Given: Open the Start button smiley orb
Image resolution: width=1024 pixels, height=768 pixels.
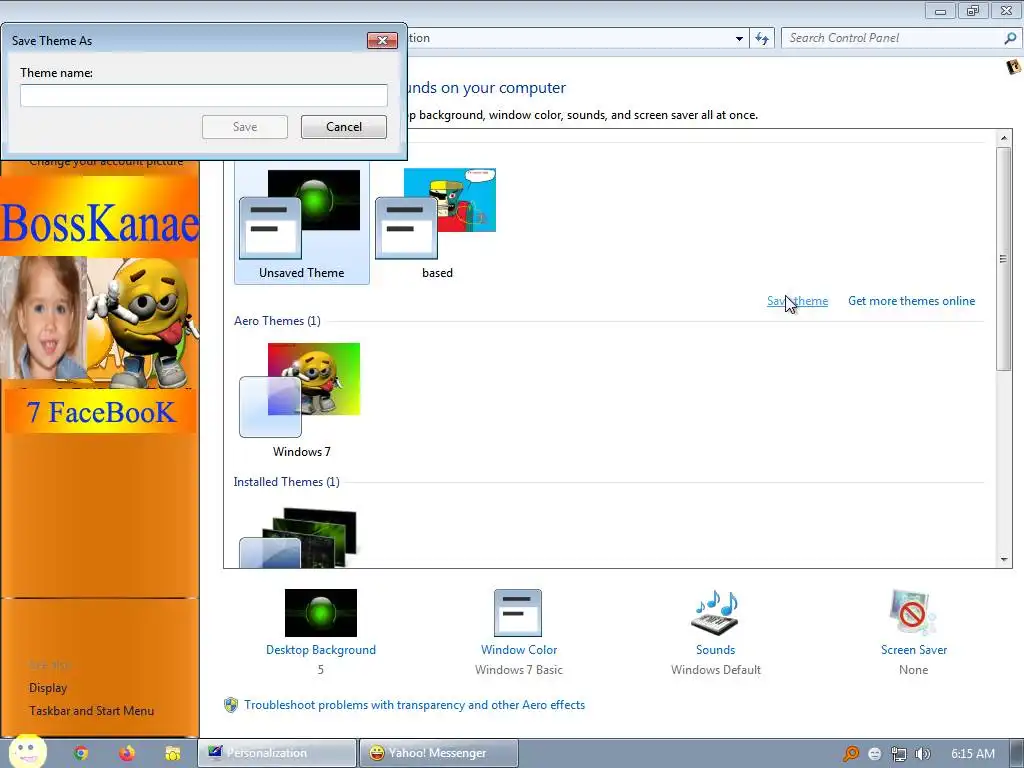Looking at the screenshot, I should (27, 752).
